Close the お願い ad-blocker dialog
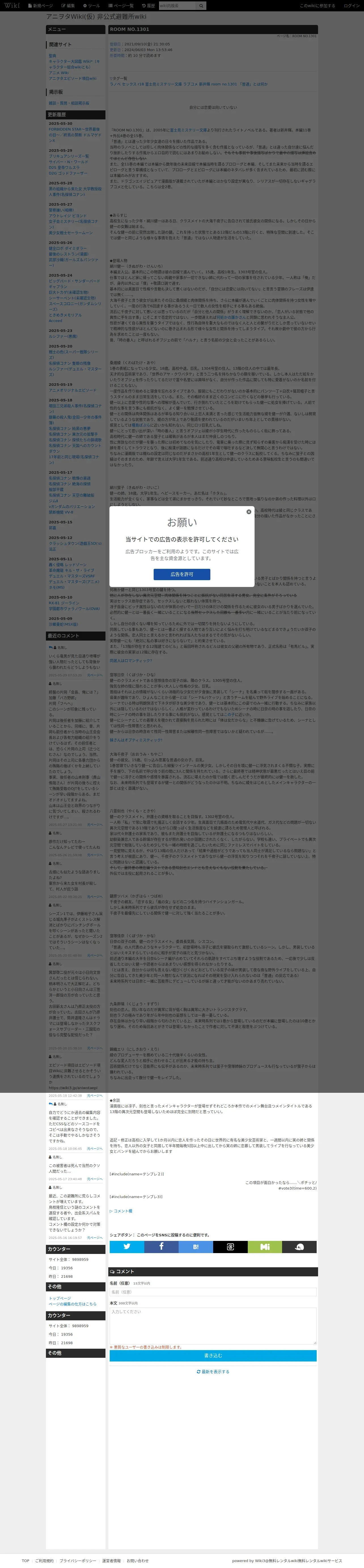The height and width of the screenshot is (1568, 364). coord(248,512)
